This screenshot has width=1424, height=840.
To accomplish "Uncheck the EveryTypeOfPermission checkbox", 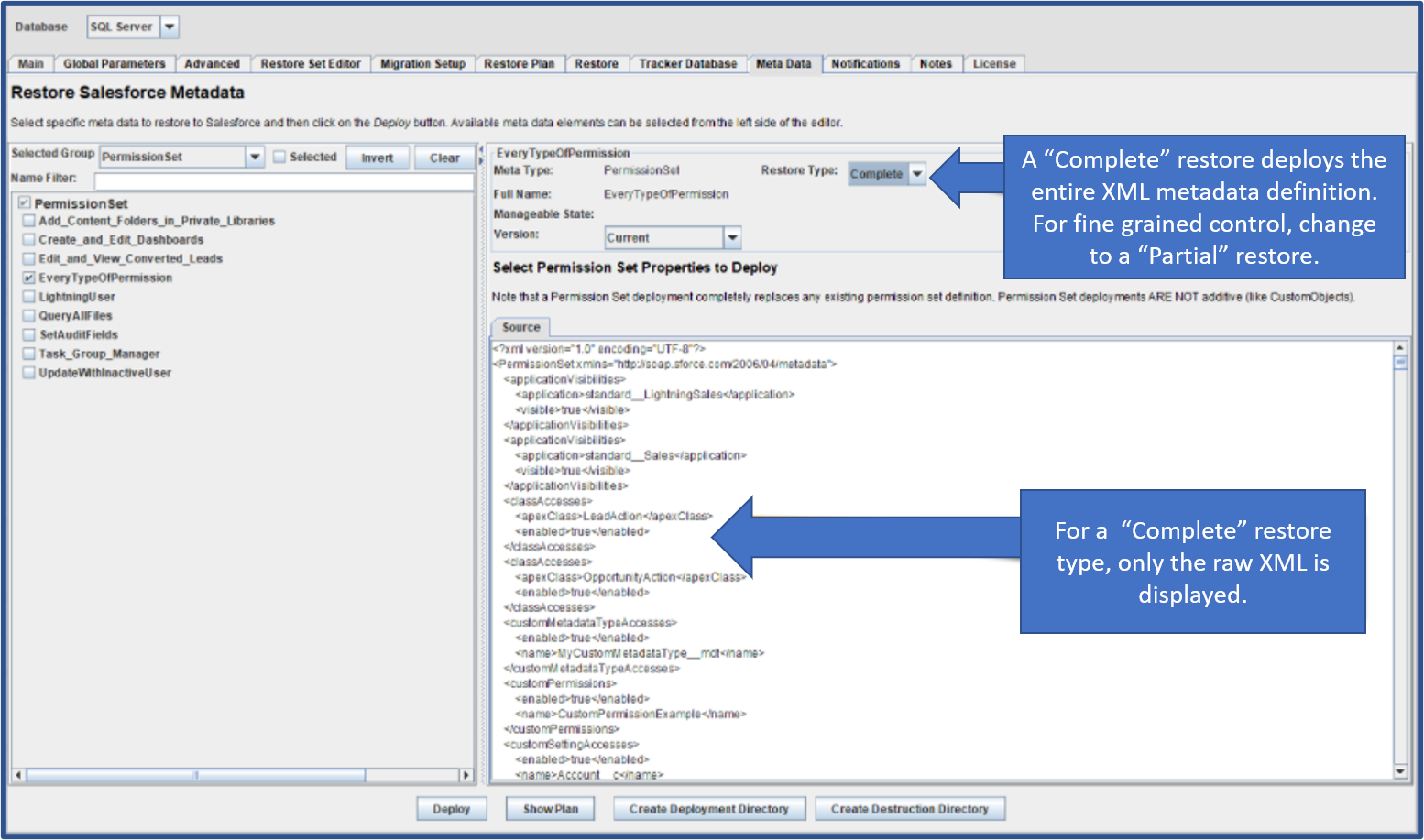I will click(29, 278).
